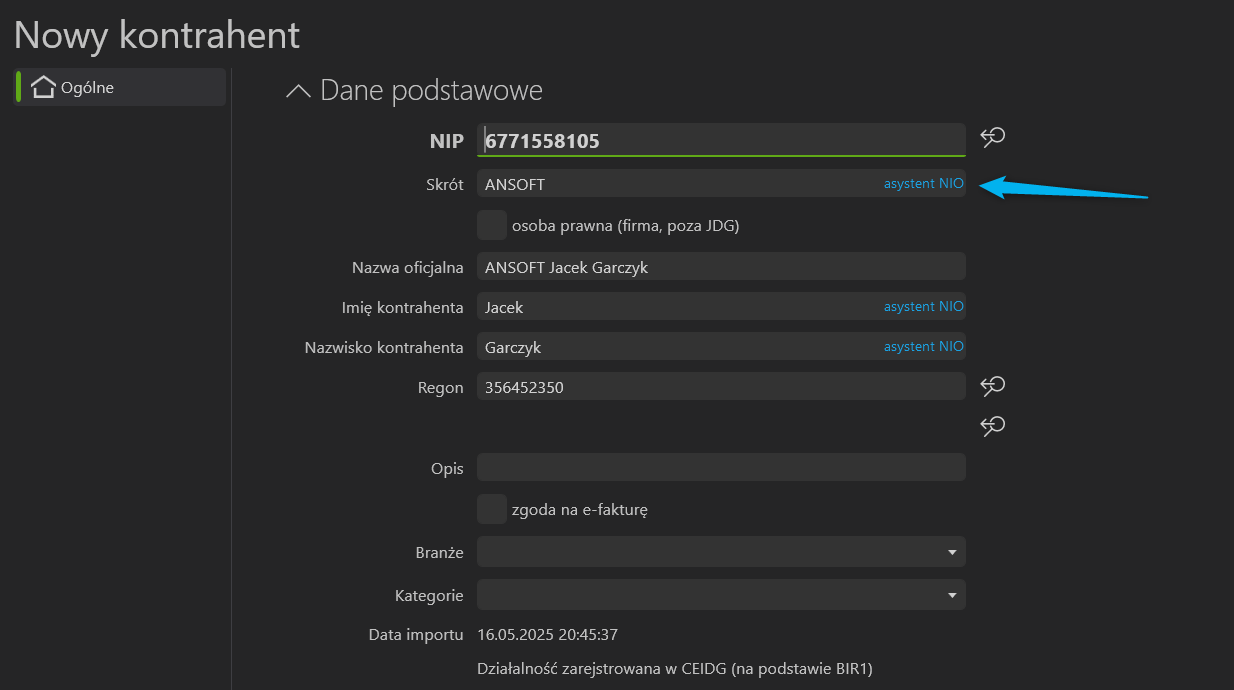Enable zgoda na e-fakturę checkbox
The height and width of the screenshot is (690, 1234).
[x=492, y=509]
